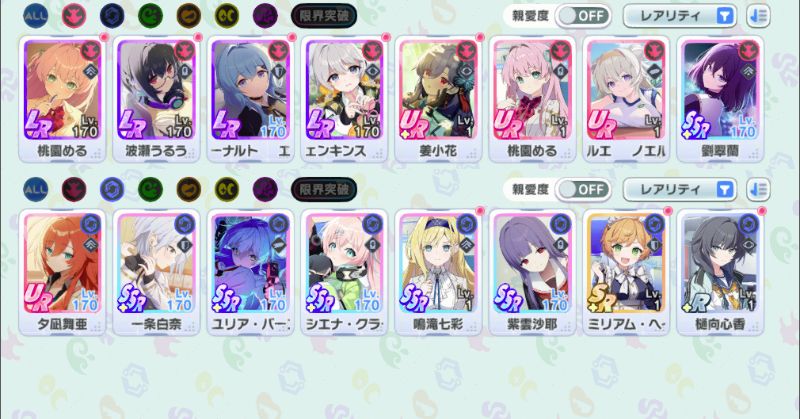This screenshot has height=419, width=800.
Task: Enable 限界突破 filter in the lower bar
Action: [x=324, y=189]
